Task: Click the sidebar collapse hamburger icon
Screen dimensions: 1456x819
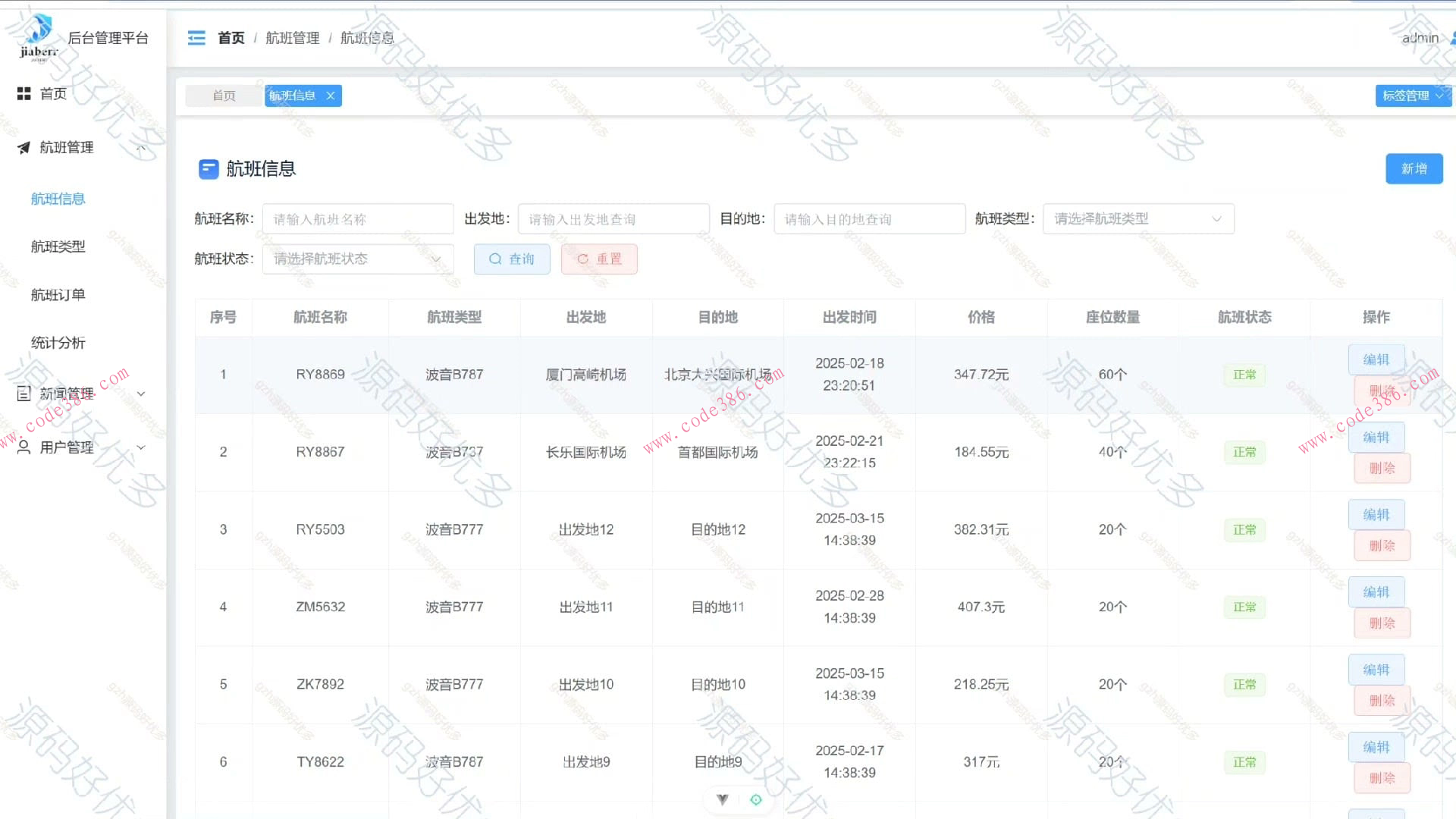Action: coord(196,38)
